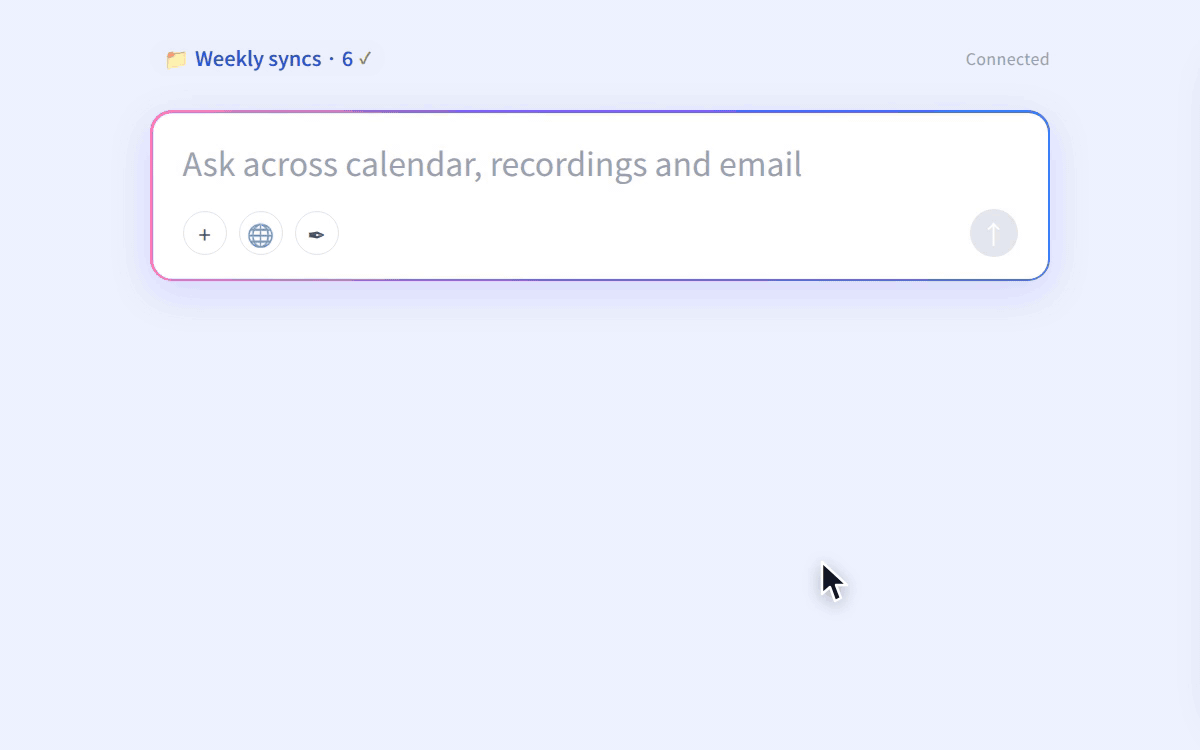This screenshot has width=1200, height=750.
Task: Click the up-arrow send button
Action: 994,234
